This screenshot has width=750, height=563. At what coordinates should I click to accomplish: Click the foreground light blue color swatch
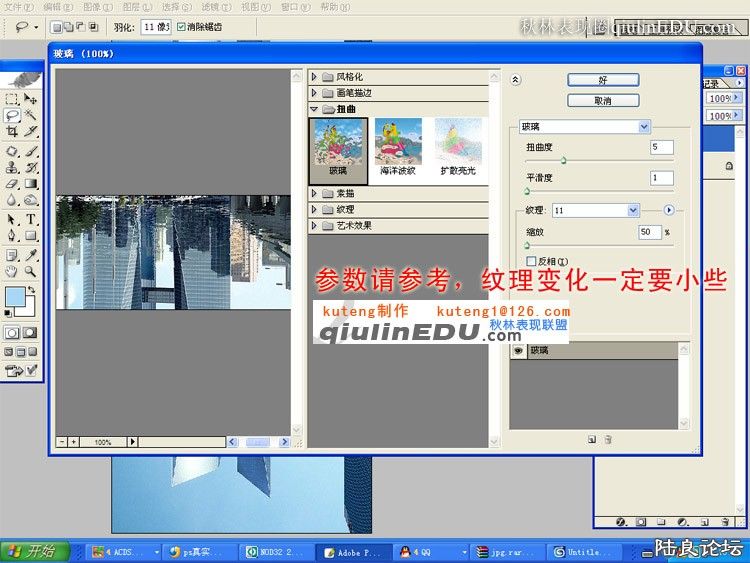[x=15, y=296]
